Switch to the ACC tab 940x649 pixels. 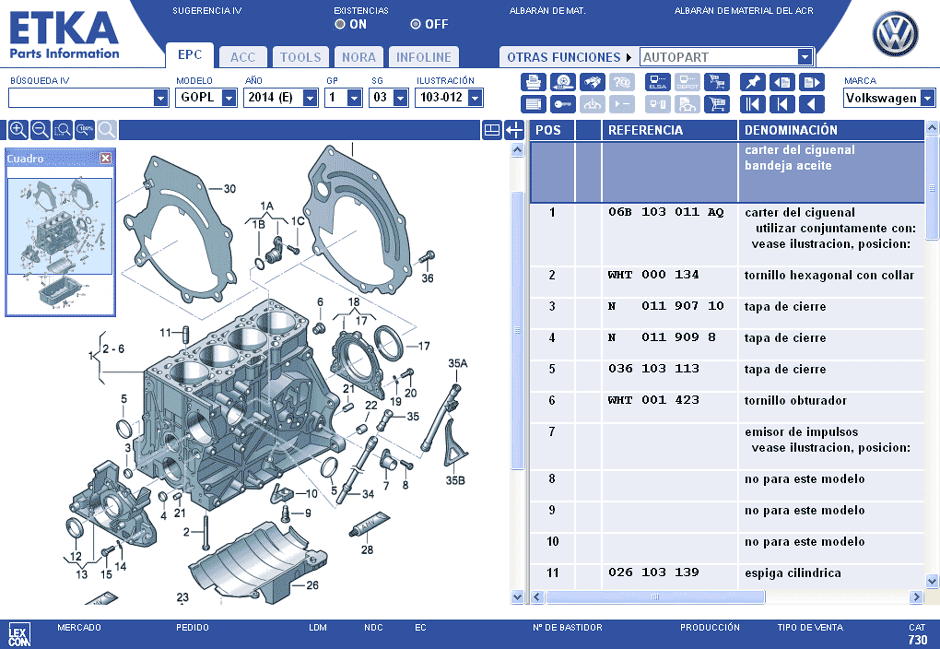pyautogui.click(x=243, y=57)
